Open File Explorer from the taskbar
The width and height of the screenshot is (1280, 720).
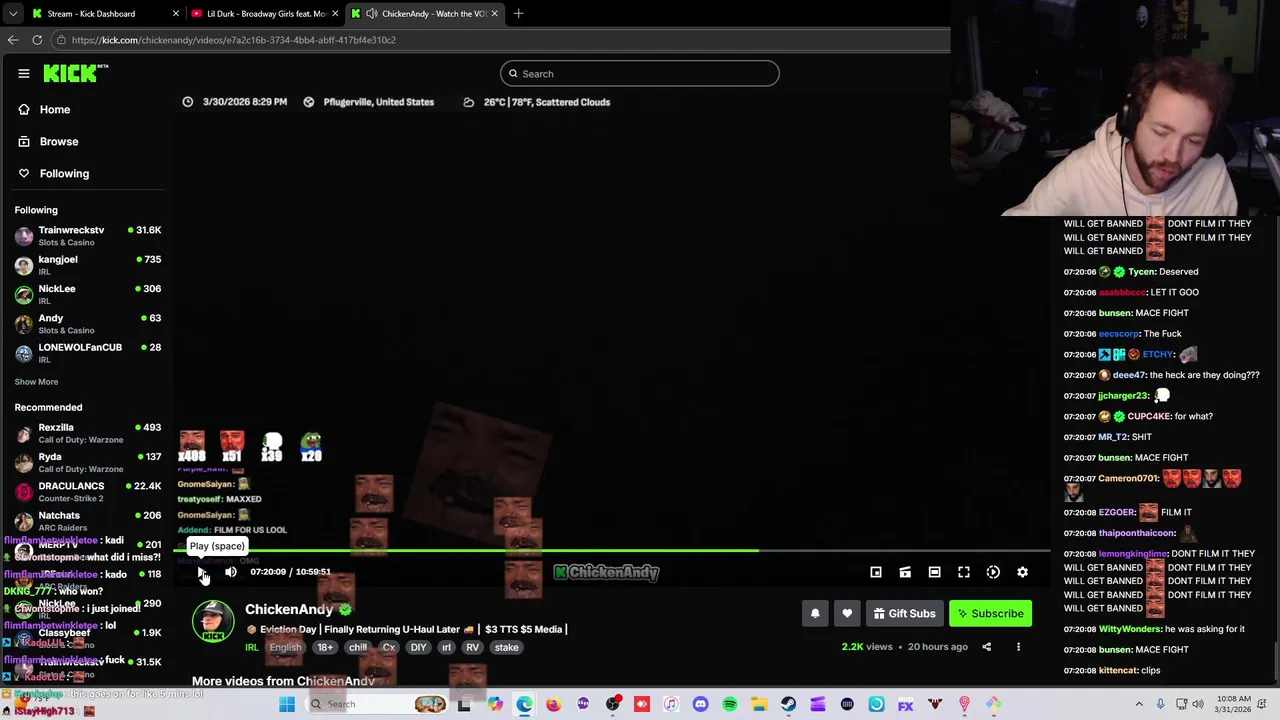click(759, 704)
